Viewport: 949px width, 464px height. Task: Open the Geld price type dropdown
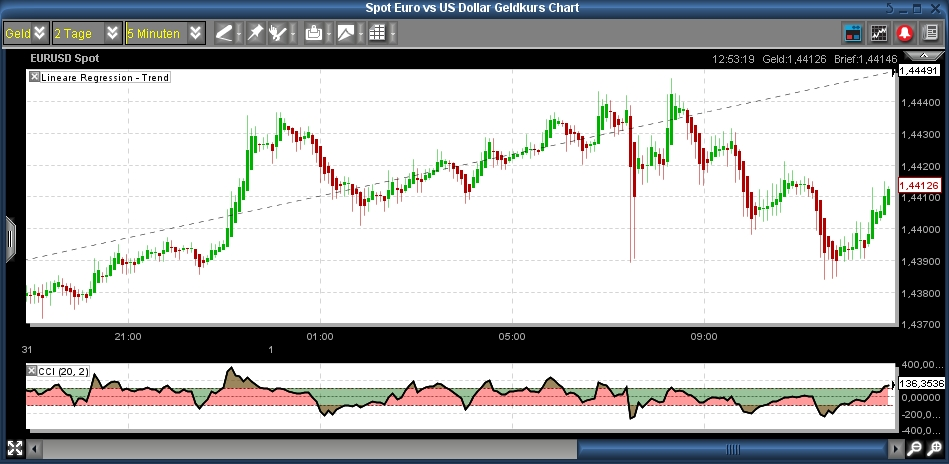(x=27, y=33)
